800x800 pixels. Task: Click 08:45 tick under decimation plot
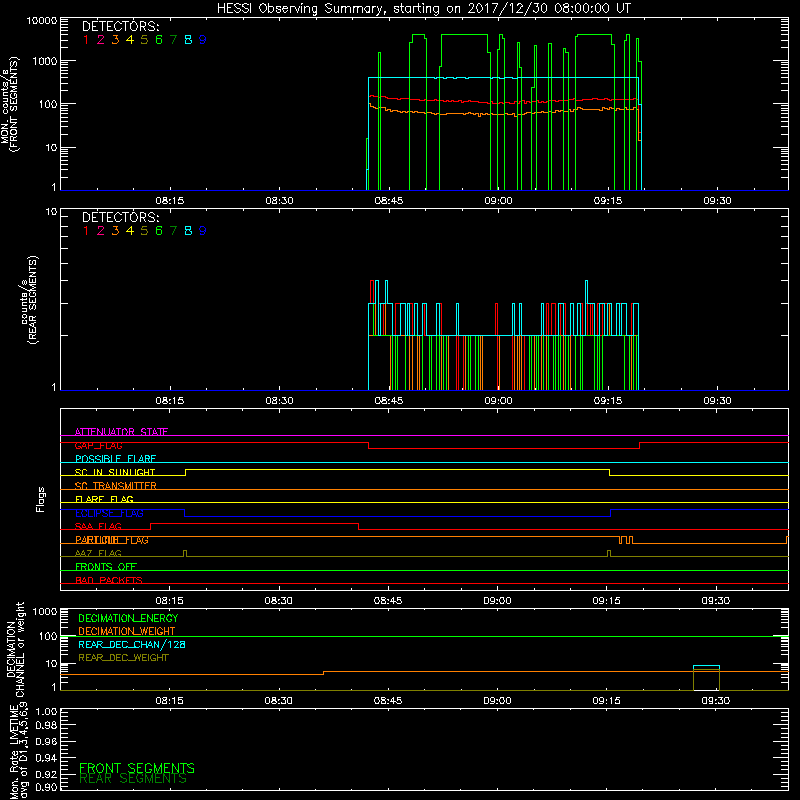pyautogui.click(x=388, y=701)
